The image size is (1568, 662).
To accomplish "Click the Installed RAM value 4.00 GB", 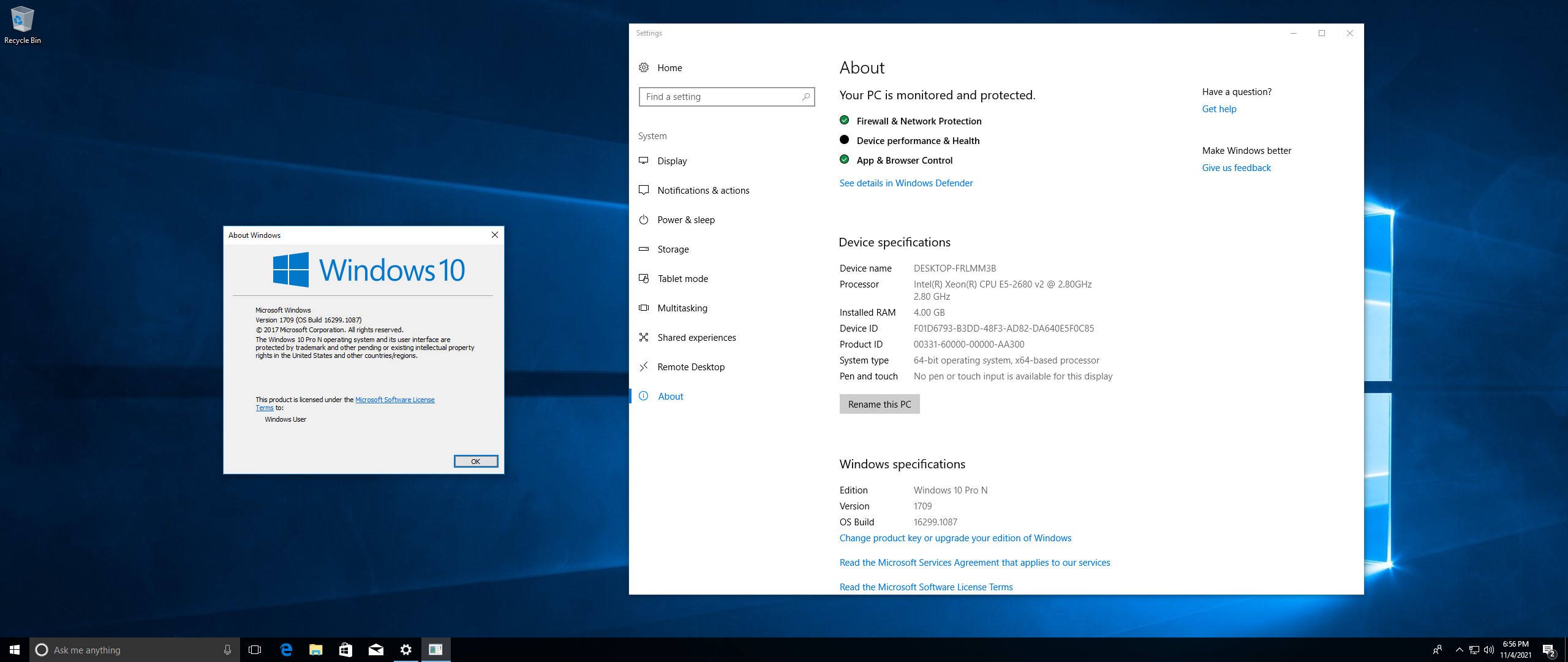I will 929,312.
